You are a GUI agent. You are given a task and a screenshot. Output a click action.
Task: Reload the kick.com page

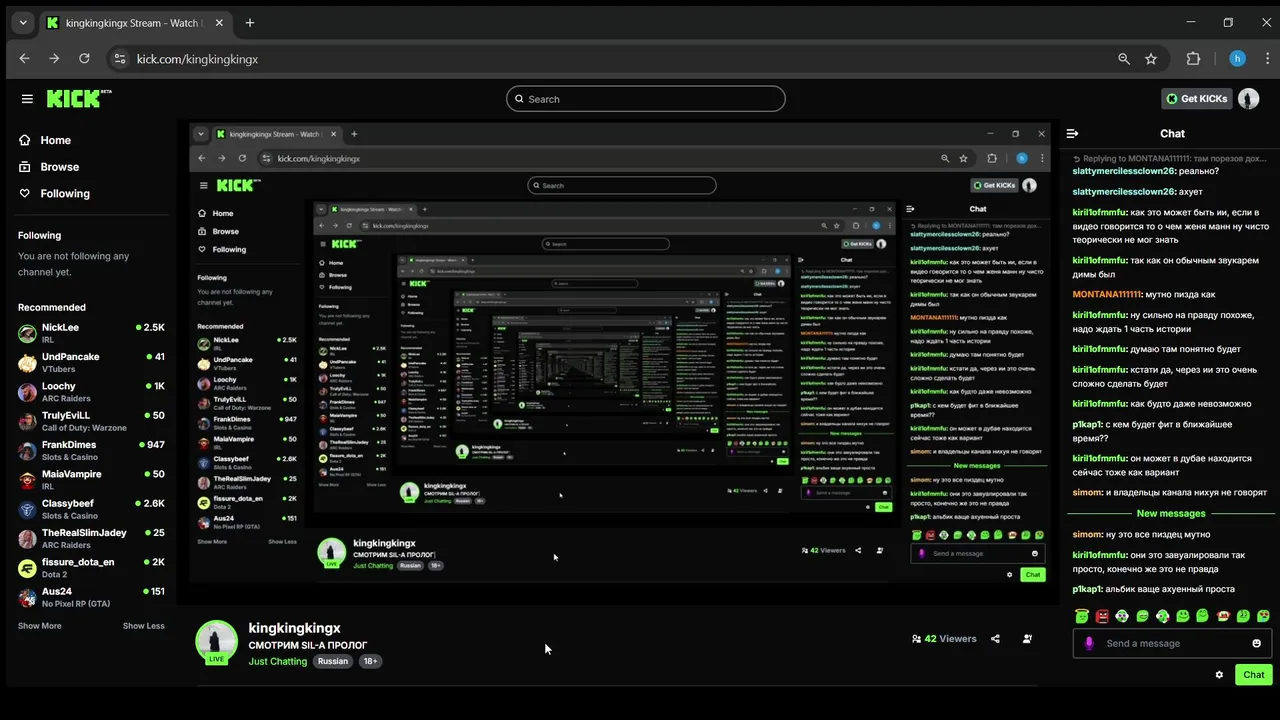[84, 59]
